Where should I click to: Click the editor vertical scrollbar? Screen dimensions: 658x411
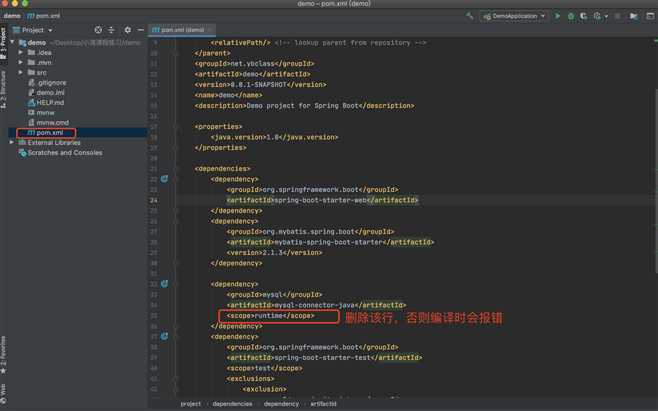655,181
